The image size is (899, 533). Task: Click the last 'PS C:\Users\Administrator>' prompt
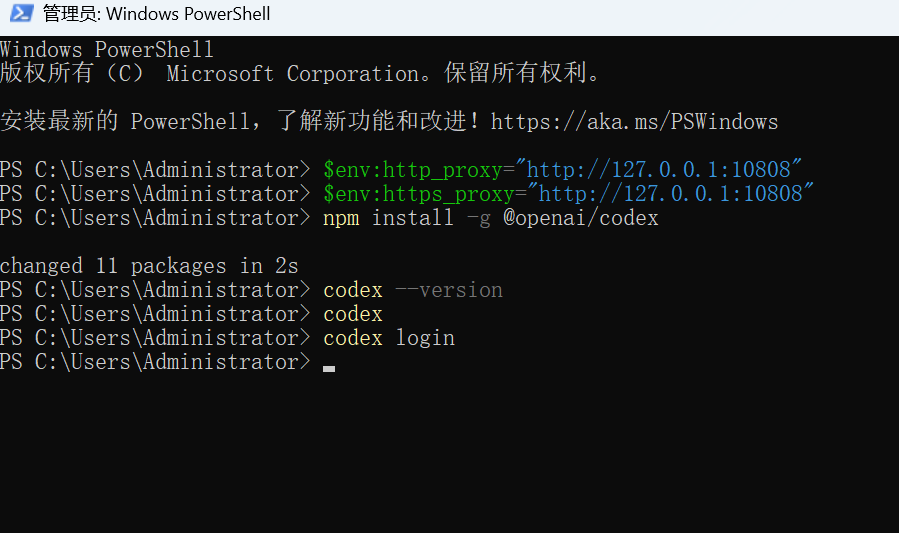[155, 362]
